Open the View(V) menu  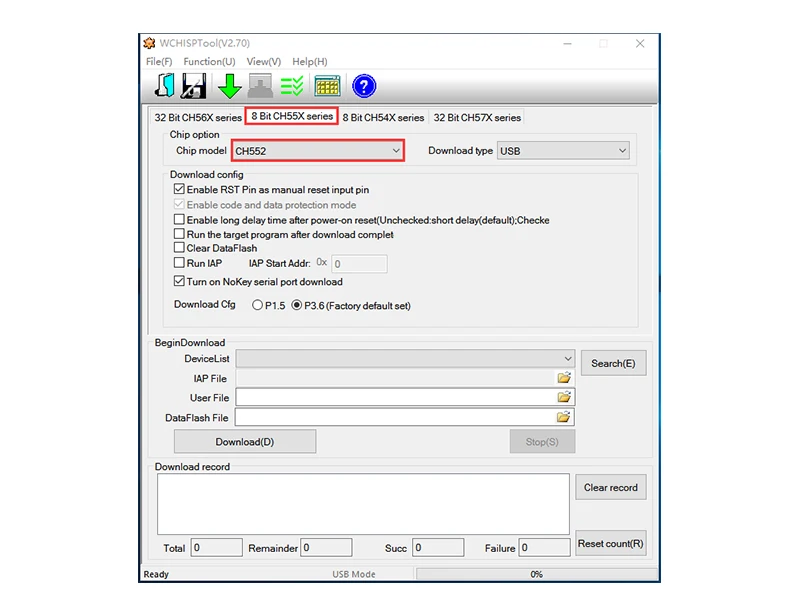pos(264,62)
